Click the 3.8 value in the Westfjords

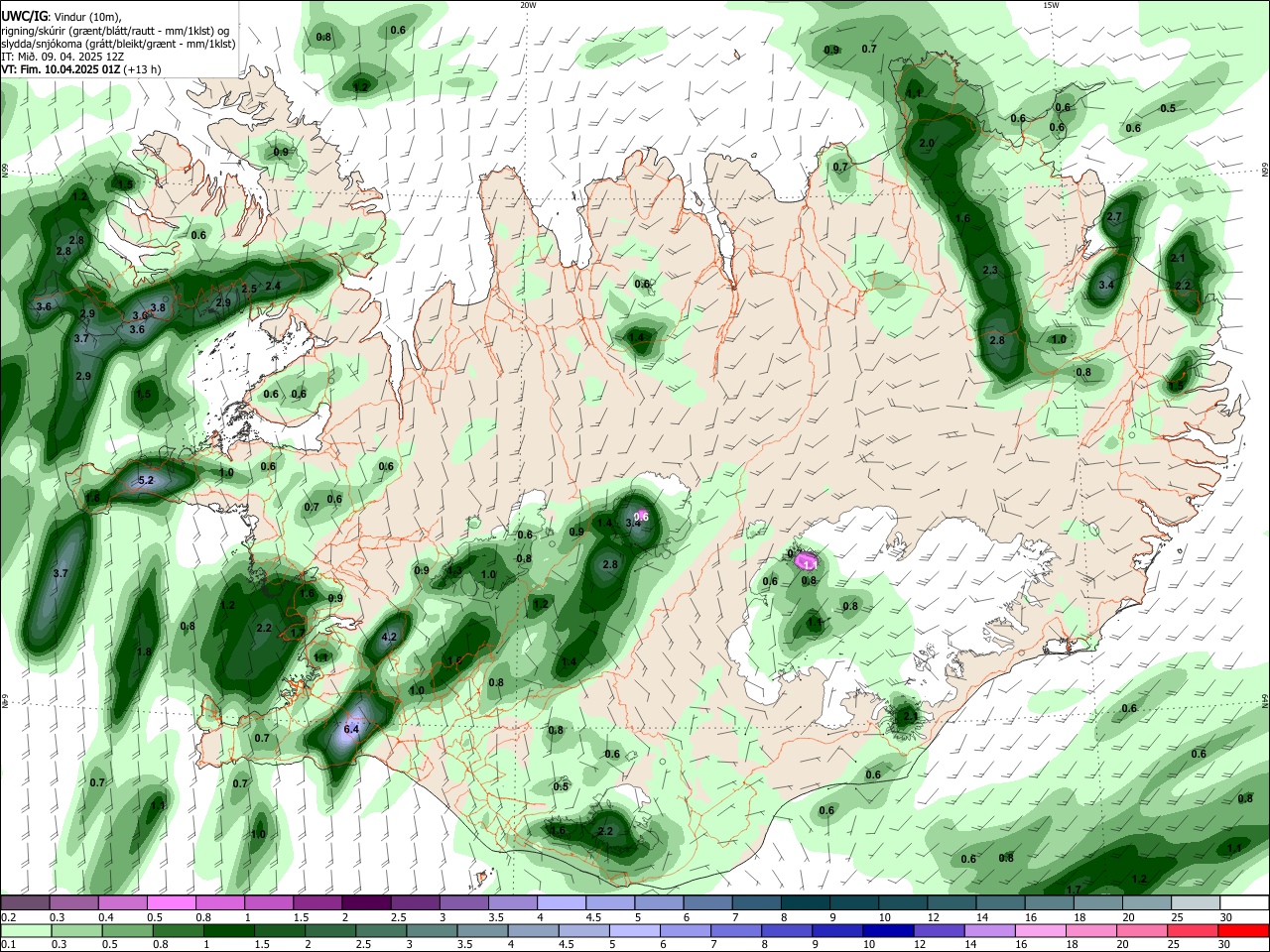coord(157,308)
